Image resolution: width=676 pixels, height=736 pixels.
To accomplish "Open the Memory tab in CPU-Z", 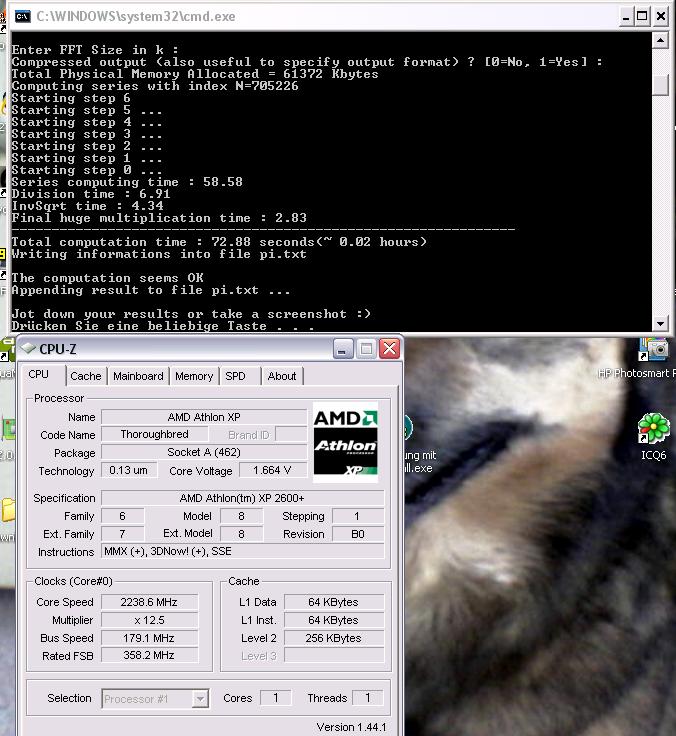I will [194, 376].
